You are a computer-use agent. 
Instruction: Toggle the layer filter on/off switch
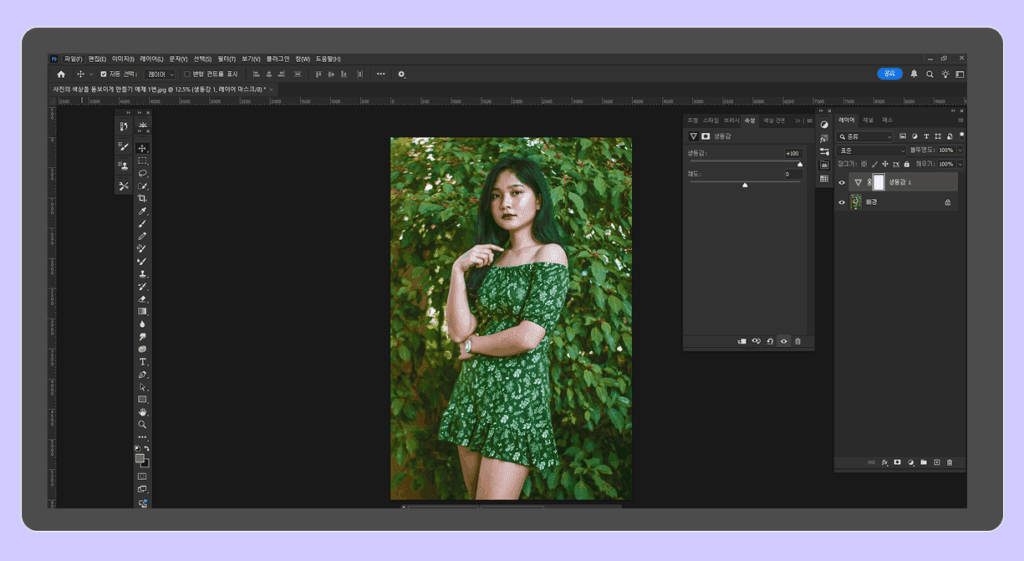(x=961, y=136)
